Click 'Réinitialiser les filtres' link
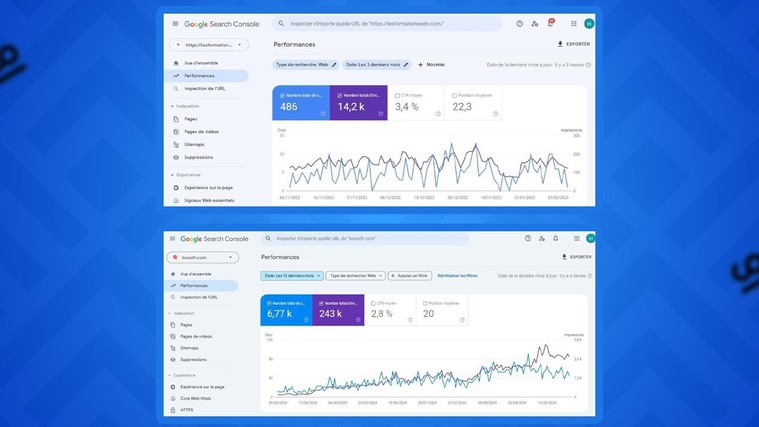The width and height of the screenshot is (759, 427). [457, 276]
